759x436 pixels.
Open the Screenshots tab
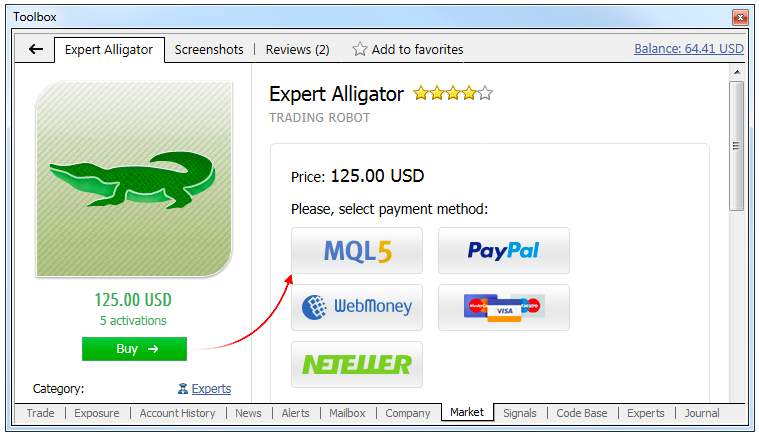(x=209, y=49)
